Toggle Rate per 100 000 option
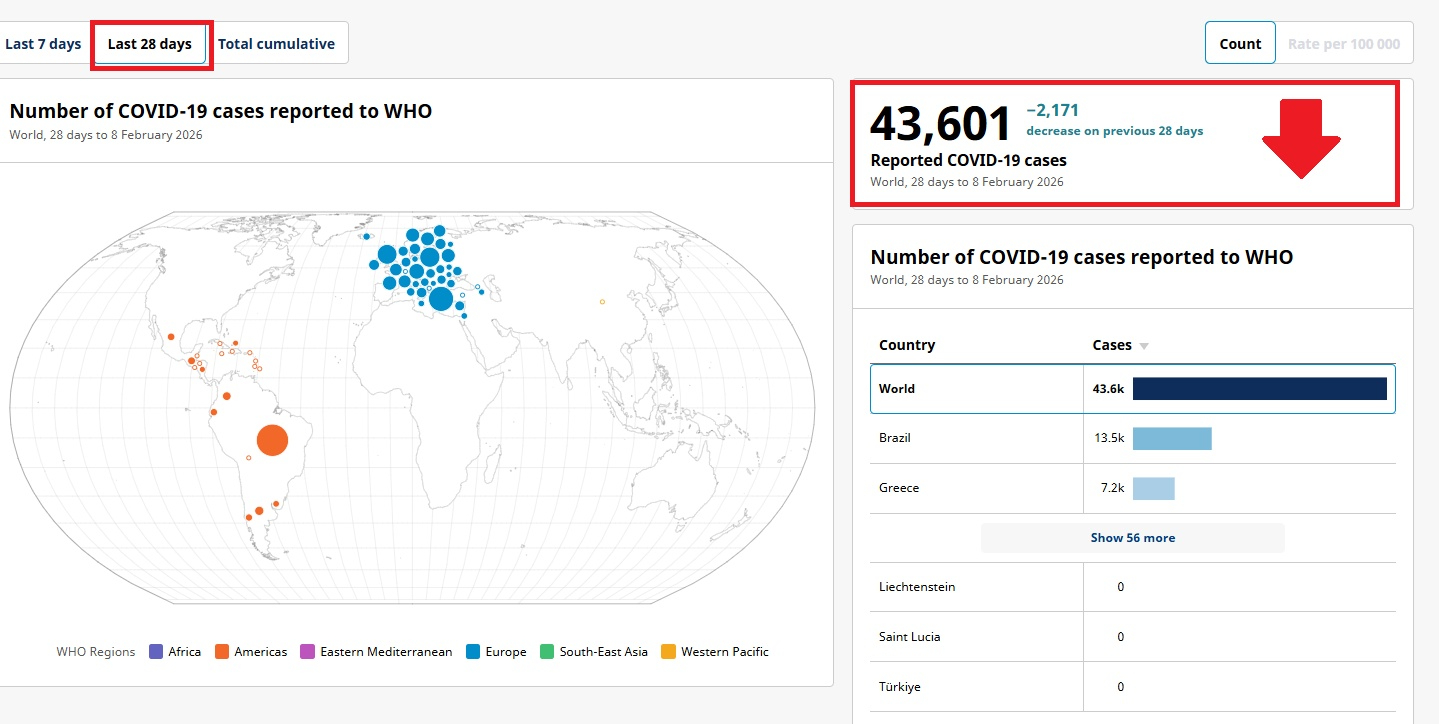 (1343, 44)
